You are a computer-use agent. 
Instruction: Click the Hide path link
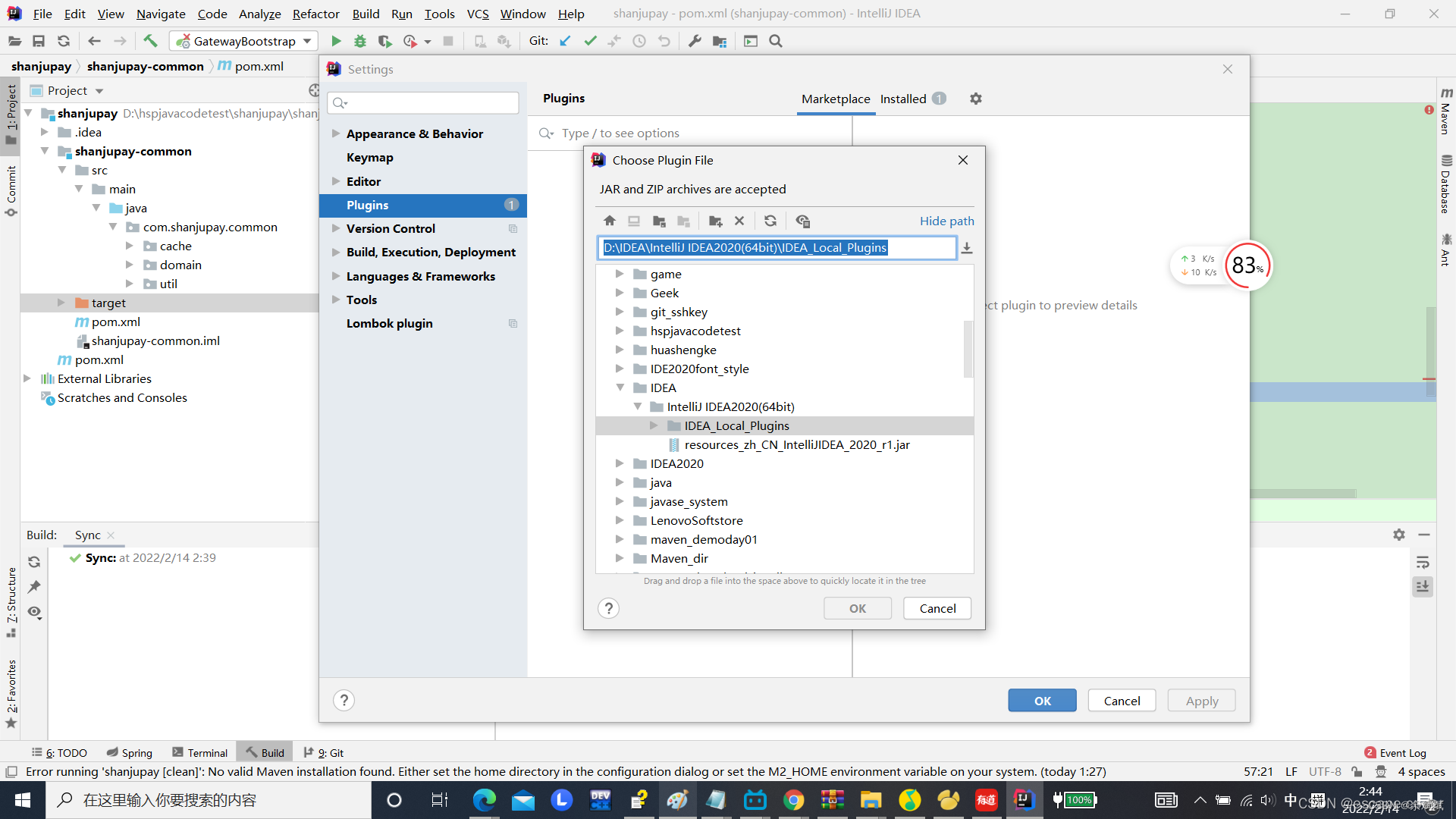(946, 221)
